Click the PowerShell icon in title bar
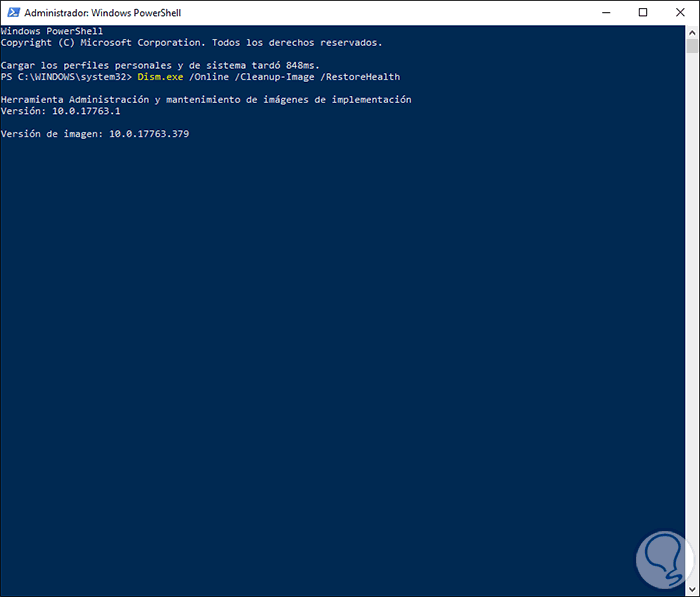The width and height of the screenshot is (700, 597). (13, 13)
